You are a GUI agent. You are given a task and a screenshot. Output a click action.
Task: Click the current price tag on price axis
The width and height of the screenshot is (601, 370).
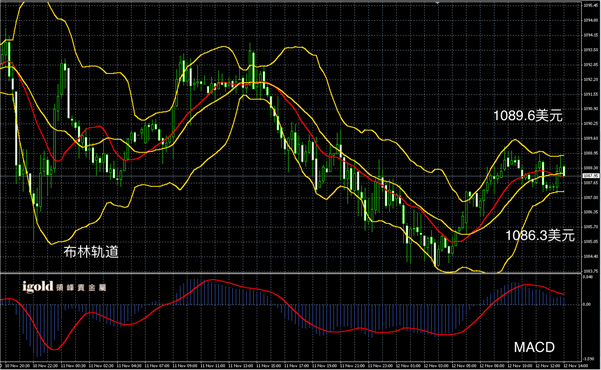coord(590,176)
